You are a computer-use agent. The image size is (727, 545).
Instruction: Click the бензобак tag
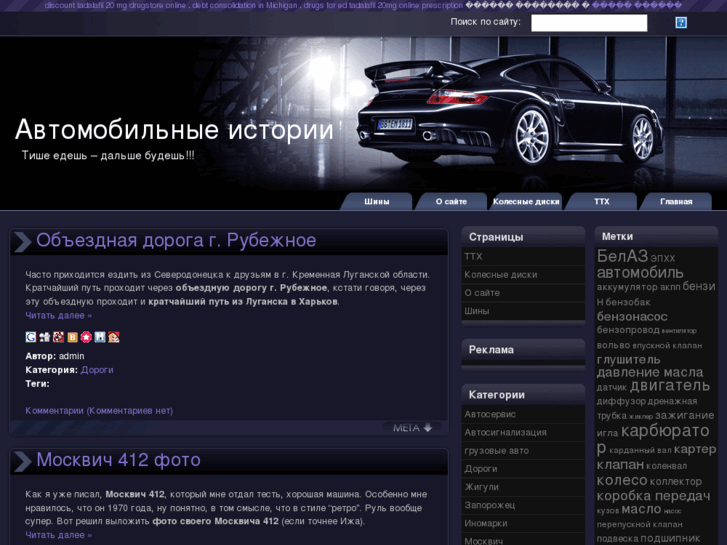(628, 302)
